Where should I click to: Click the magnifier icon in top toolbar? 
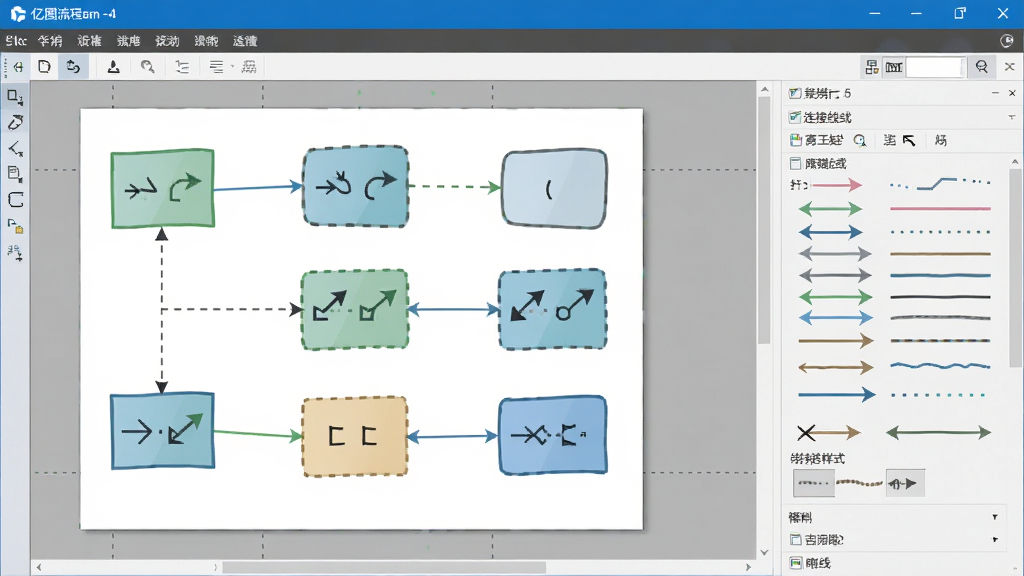148,67
